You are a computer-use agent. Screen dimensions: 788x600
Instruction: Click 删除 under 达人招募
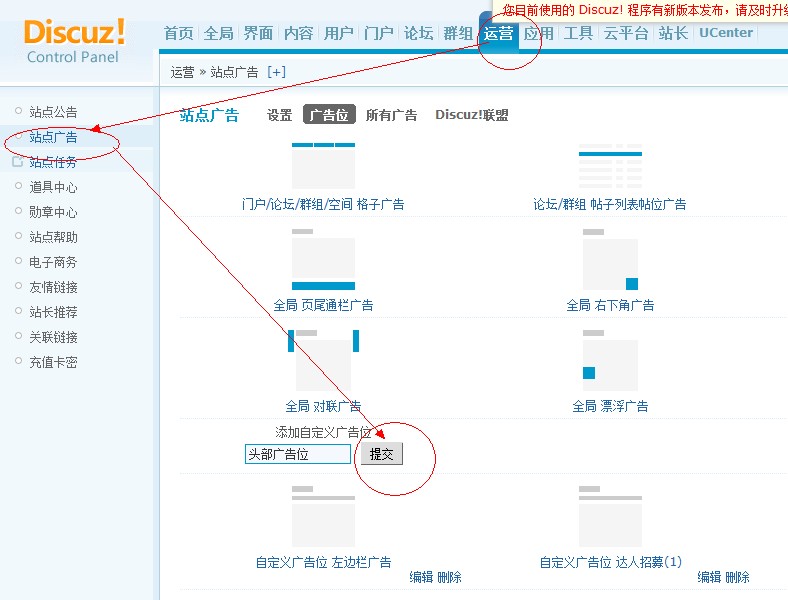click(x=737, y=577)
